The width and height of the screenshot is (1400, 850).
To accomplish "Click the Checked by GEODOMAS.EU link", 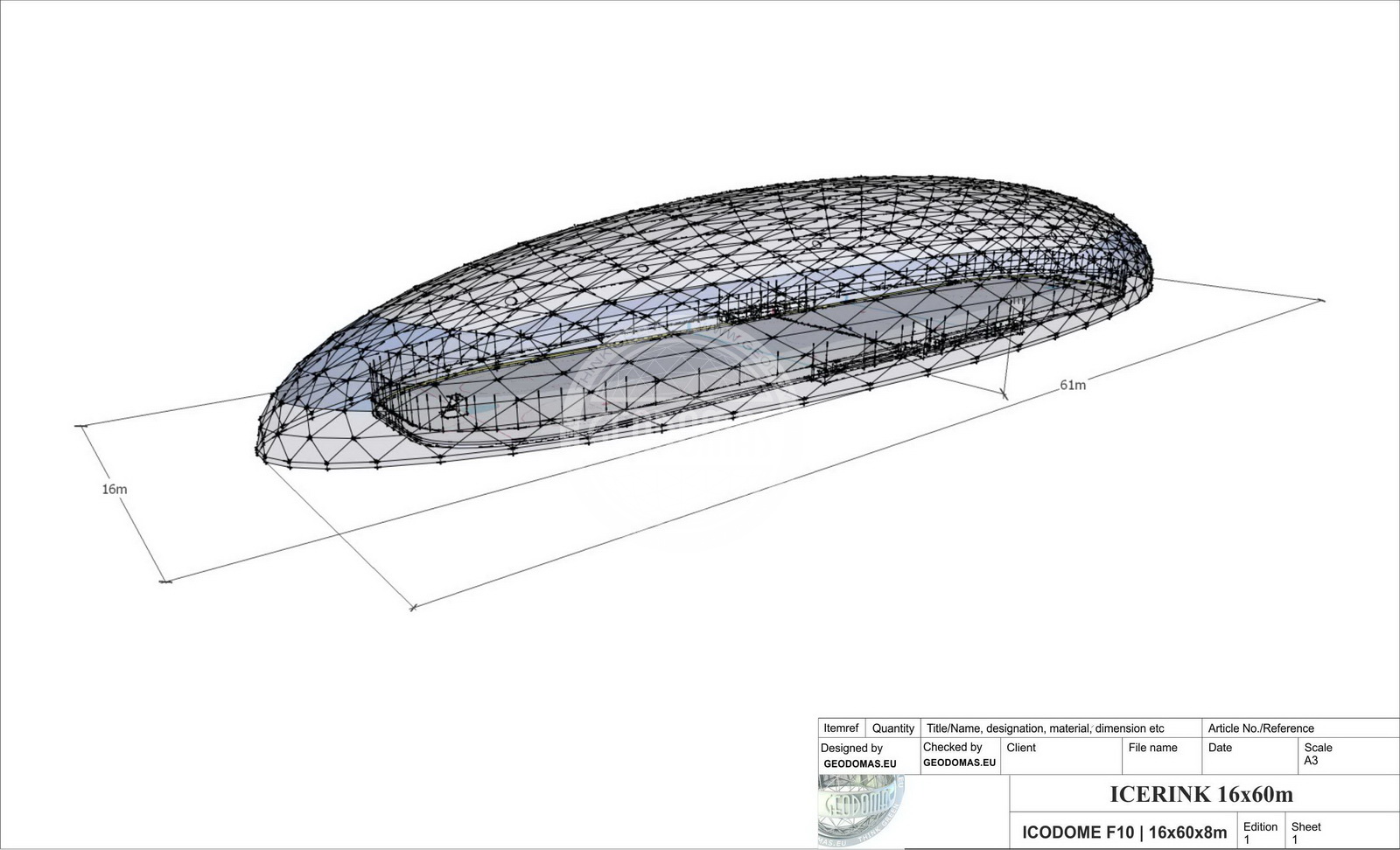I will click(958, 763).
